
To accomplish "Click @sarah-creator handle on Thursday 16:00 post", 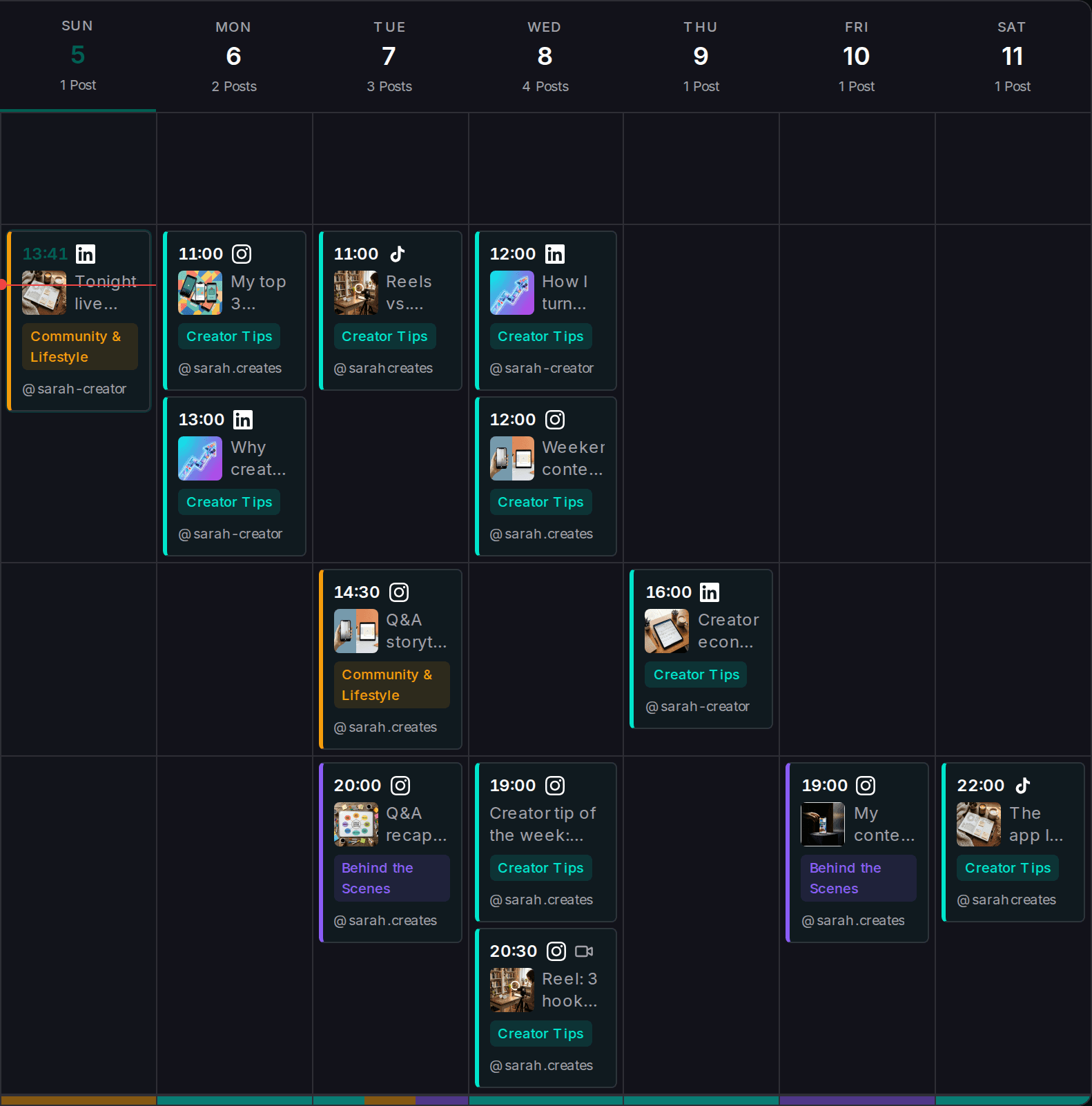I will (x=697, y=706).
